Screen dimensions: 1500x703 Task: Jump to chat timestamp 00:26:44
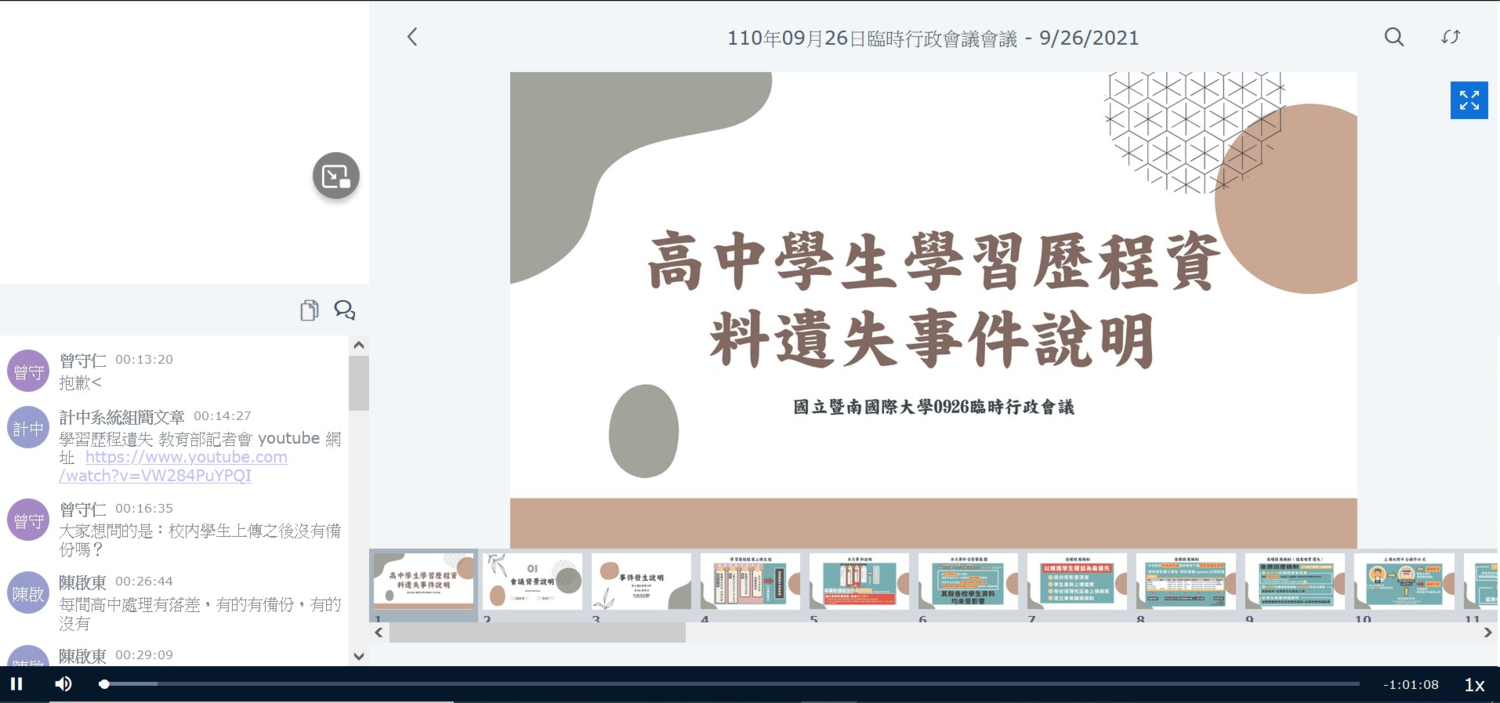(x=144, y=581)
